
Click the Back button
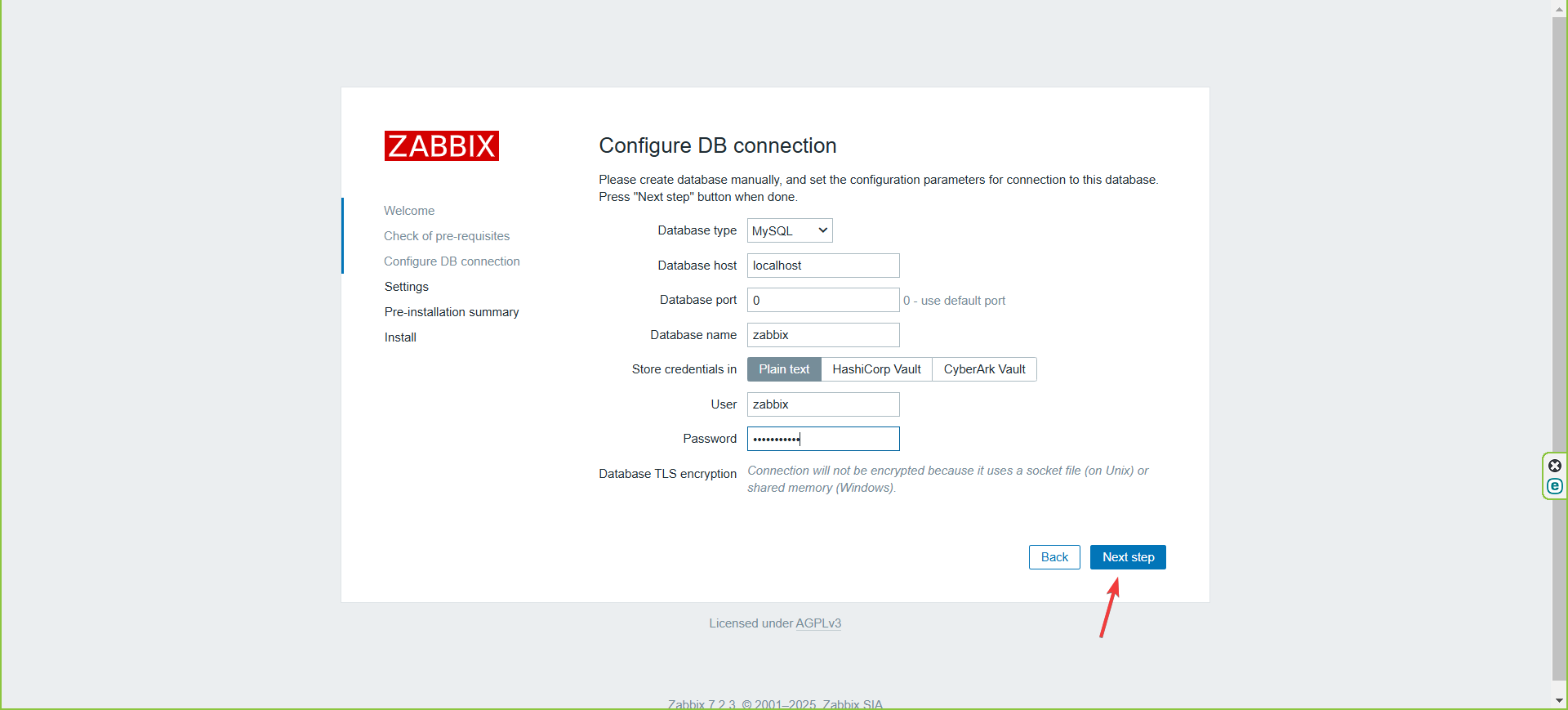(1054, 557)
